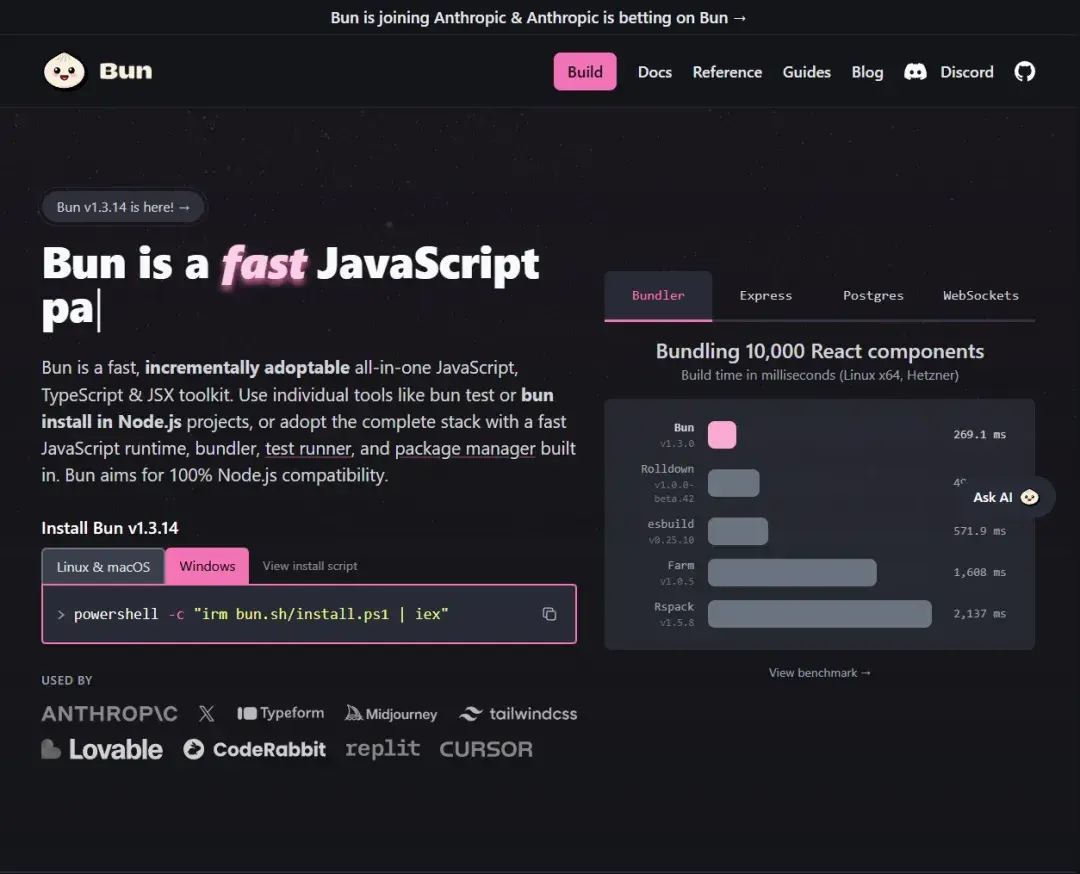Click the 269.1 ms value
Viewport: 1080px width, 874px height.
(x=979, y=435)
